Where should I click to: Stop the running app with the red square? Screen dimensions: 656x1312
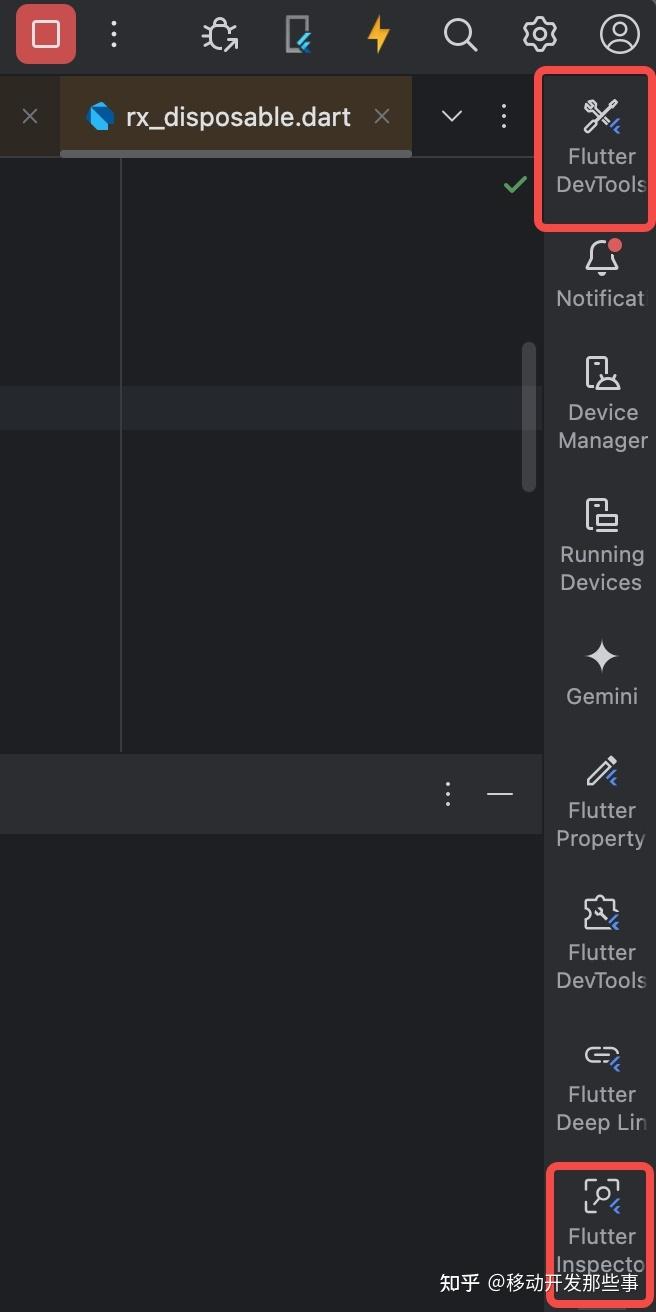coord(44,34)
